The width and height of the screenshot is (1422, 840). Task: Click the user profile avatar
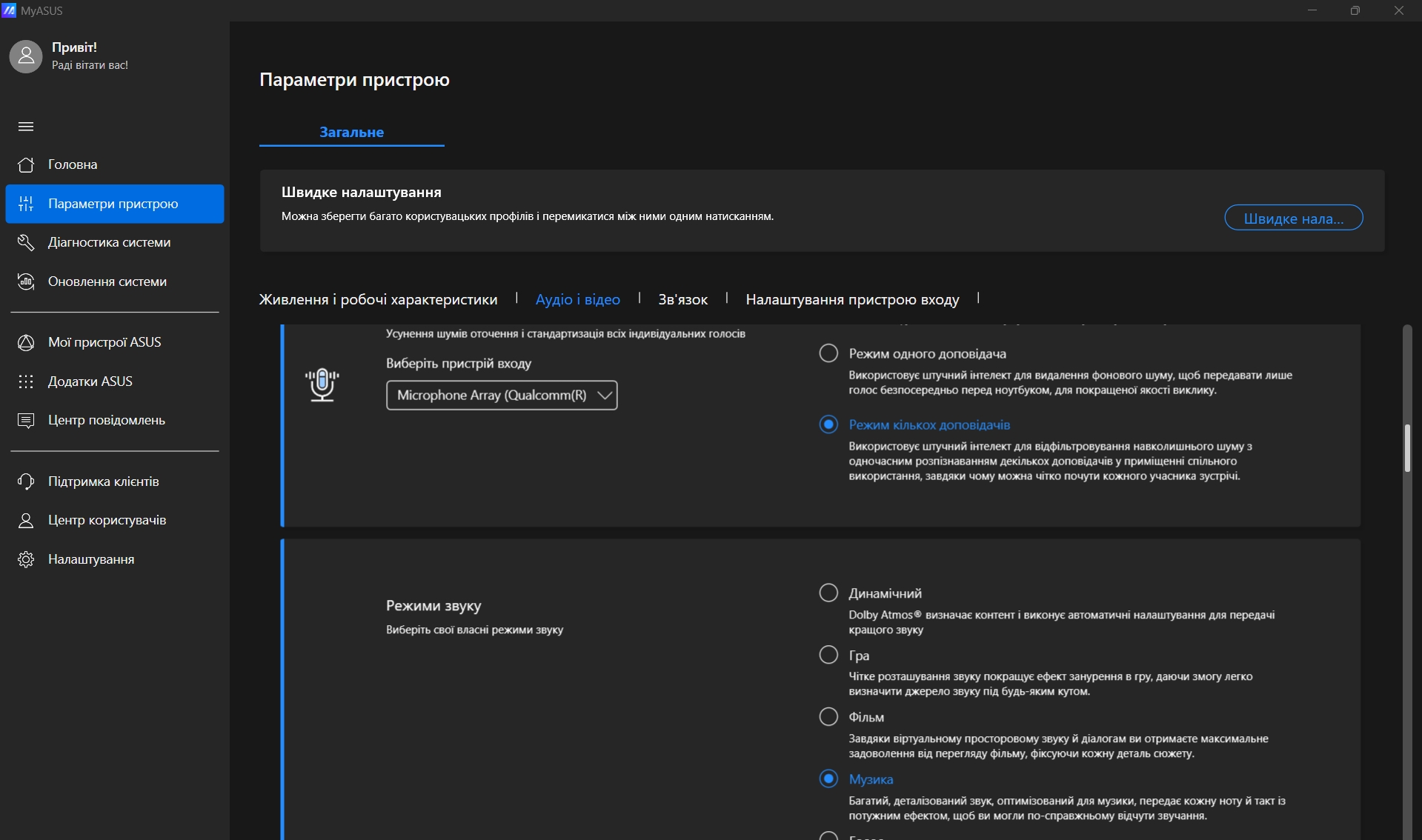[26, 56]
